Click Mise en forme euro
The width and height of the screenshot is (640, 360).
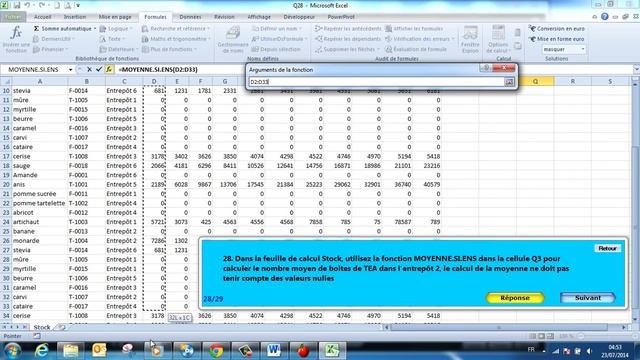click(x=557, y=39)
